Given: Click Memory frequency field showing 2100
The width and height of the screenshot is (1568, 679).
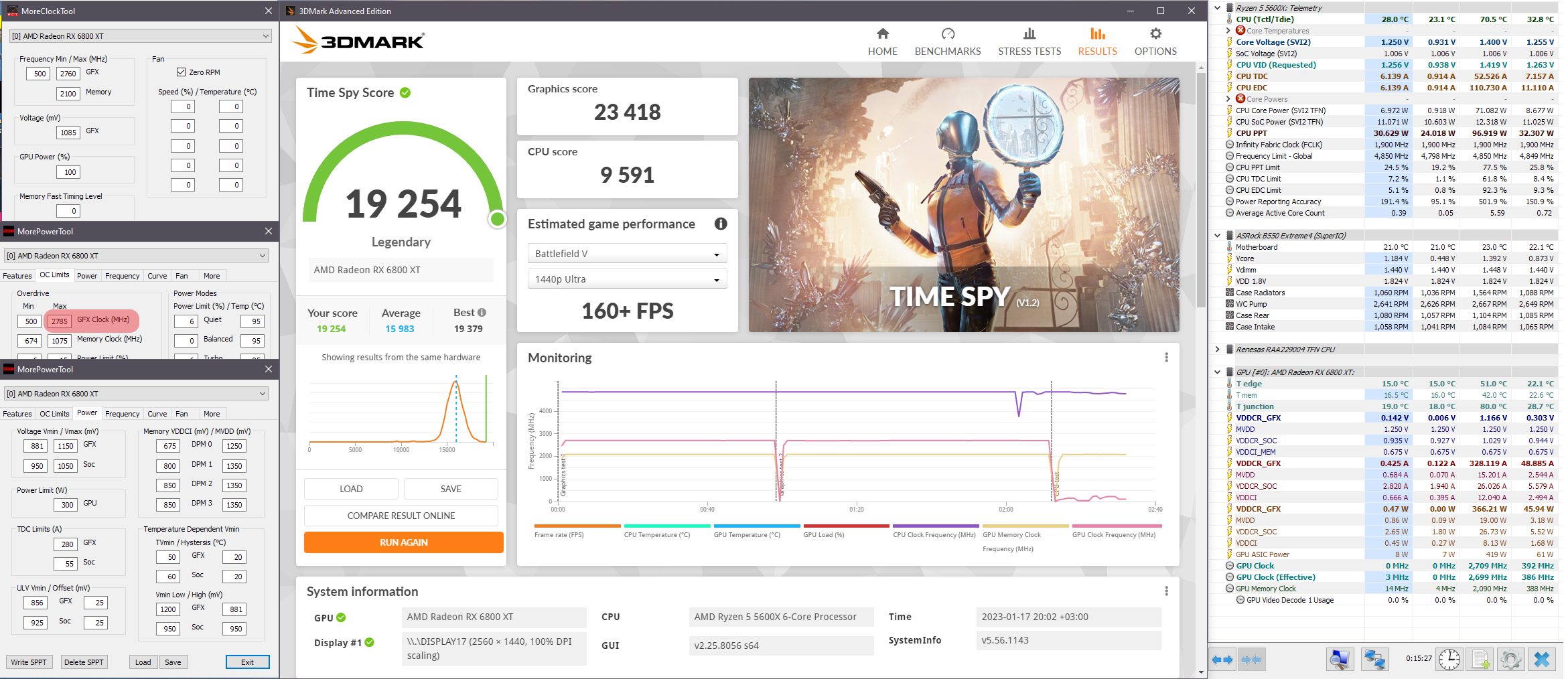Looking at the screenshot, I should pyautogui.click(x=68, y=94).
